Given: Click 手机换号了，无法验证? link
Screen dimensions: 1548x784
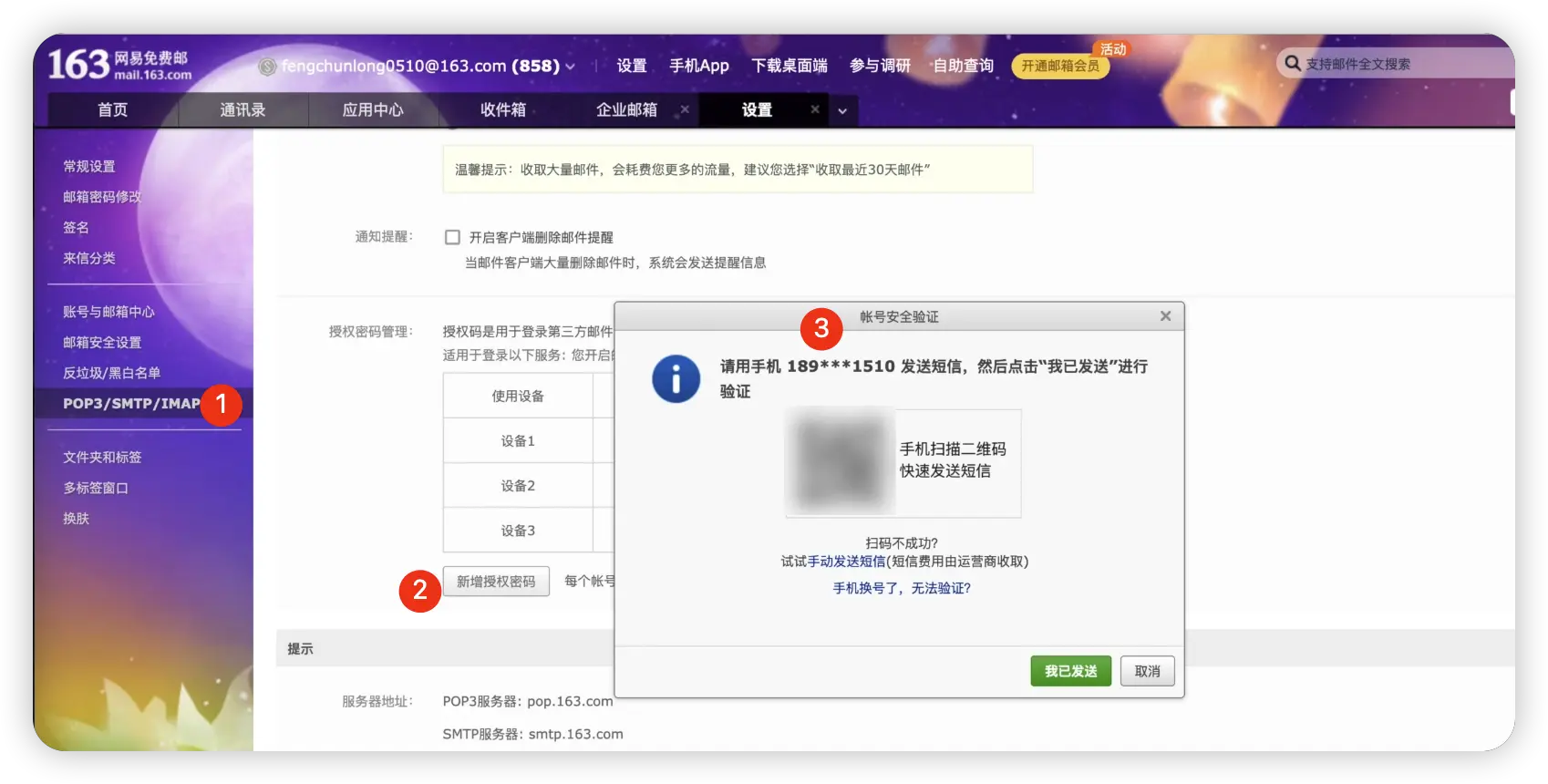Looking at the screenshot, I should click(902, 588).
